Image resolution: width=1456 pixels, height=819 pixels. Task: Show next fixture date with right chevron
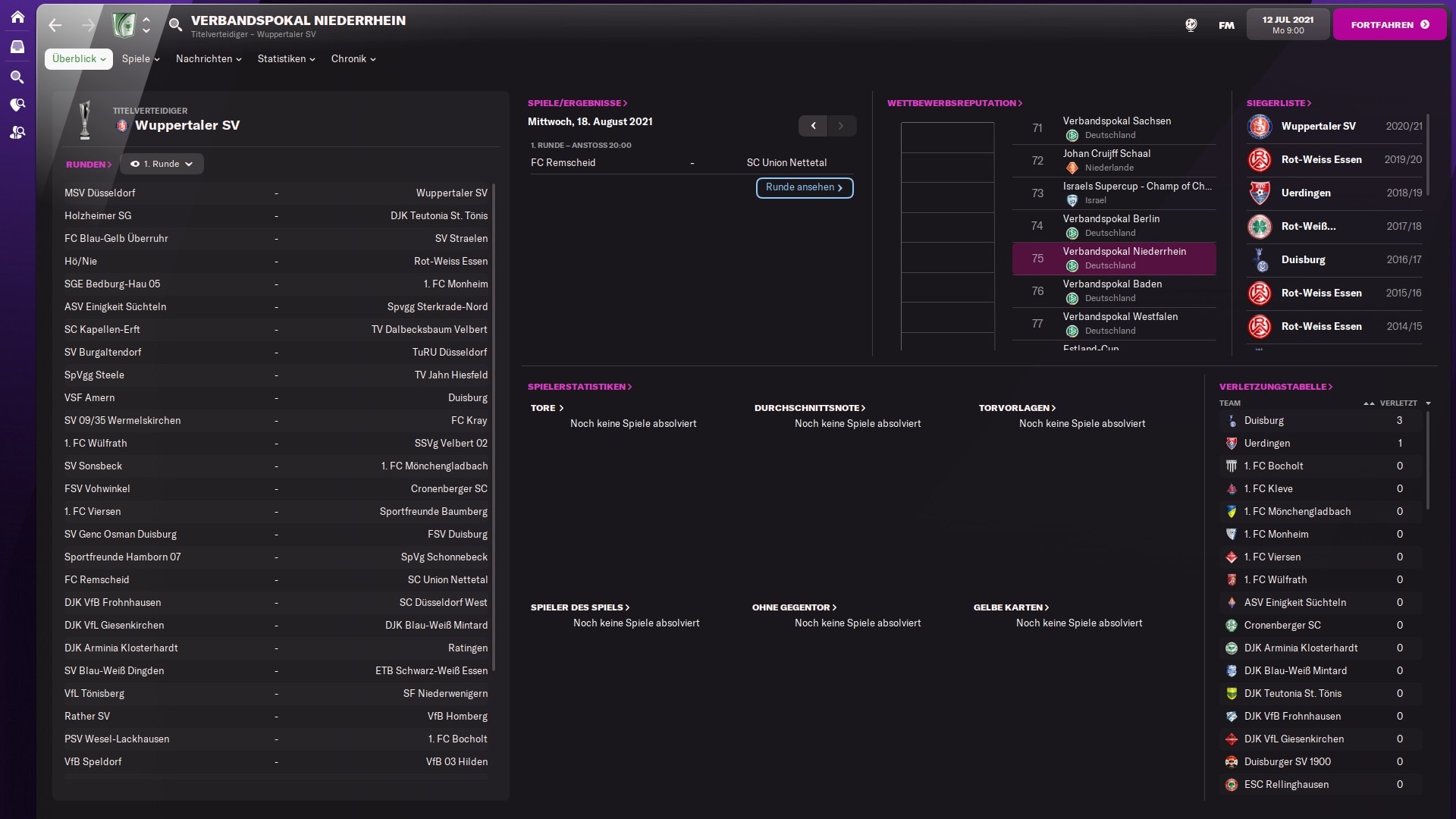pos(841,126)
